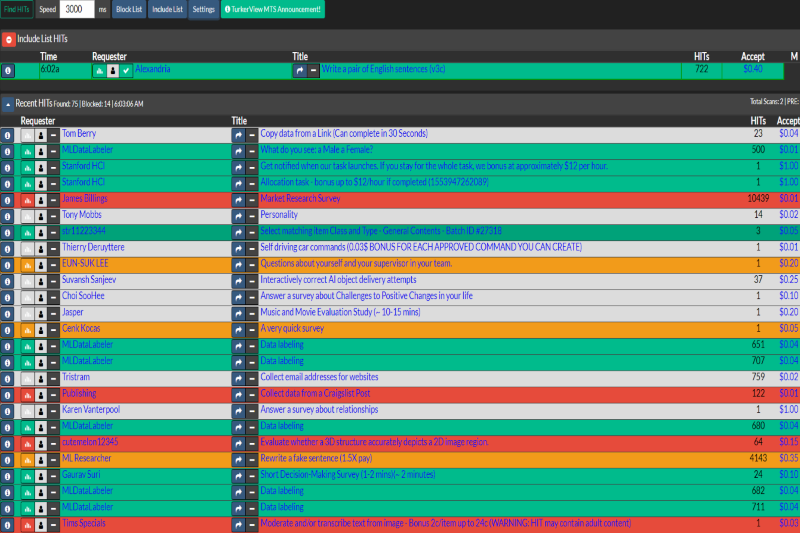Toggle the Find HITs scanner button
Viewport: 800px width, 533px height.
click(x=16, y=9)
